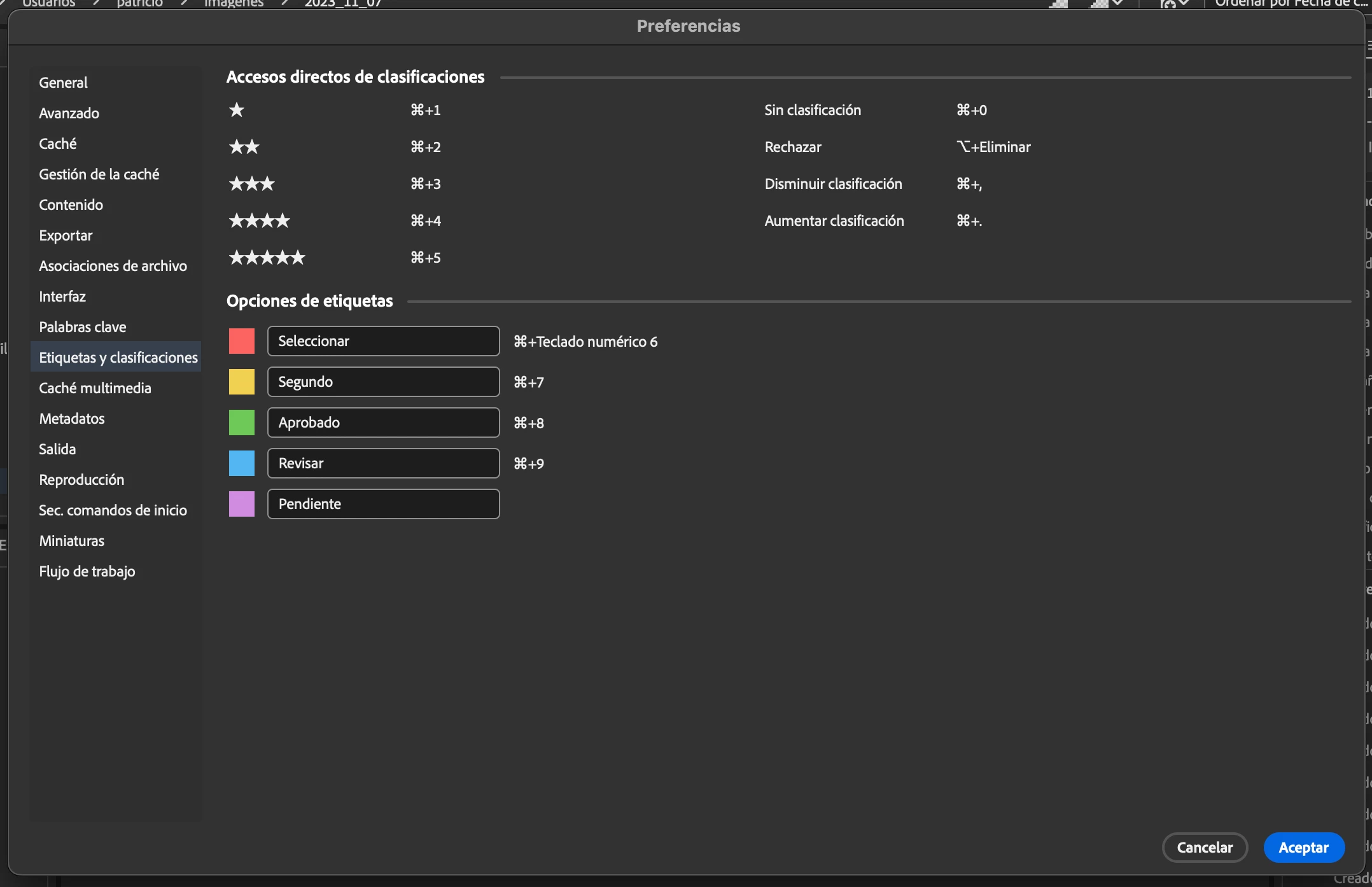1372x887 pixels.
Task: Open the General preferences section
Action: pos(63,83)
